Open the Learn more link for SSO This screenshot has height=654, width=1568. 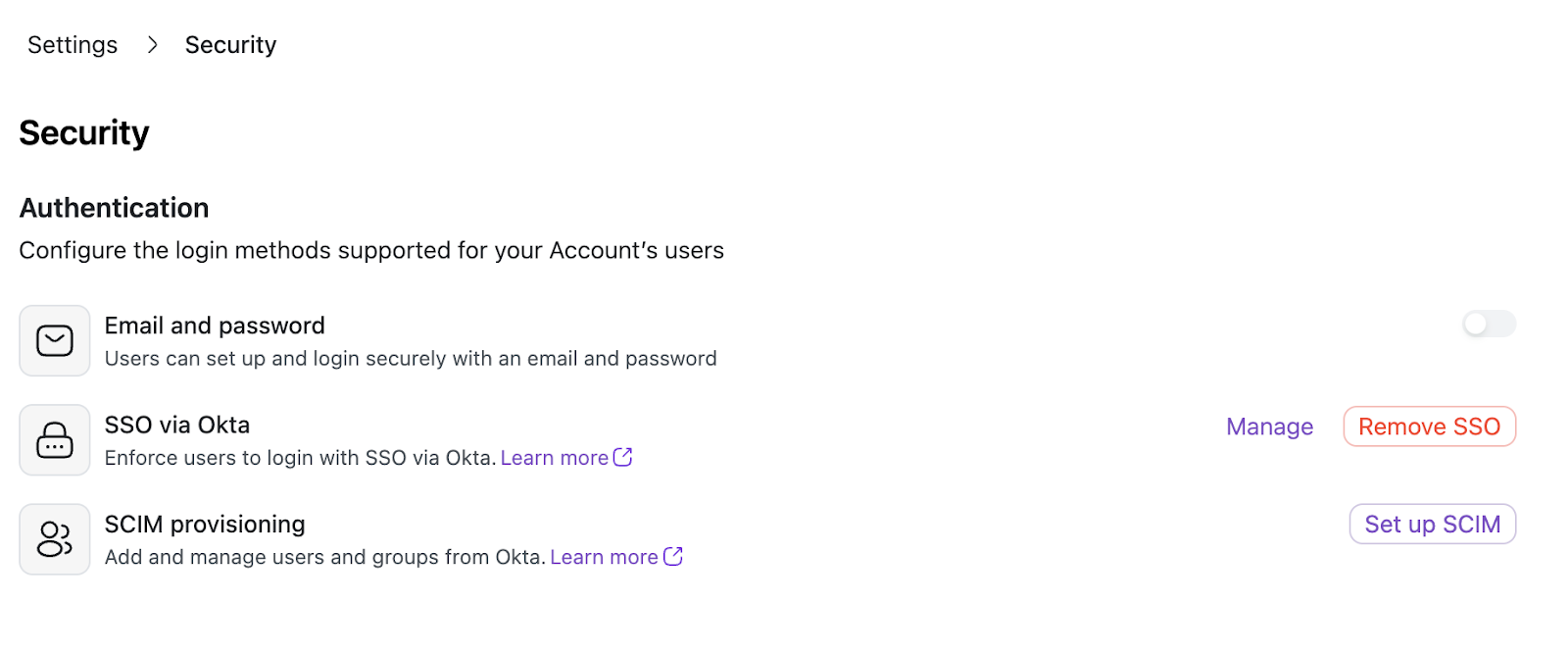click(x=555, y=458)
